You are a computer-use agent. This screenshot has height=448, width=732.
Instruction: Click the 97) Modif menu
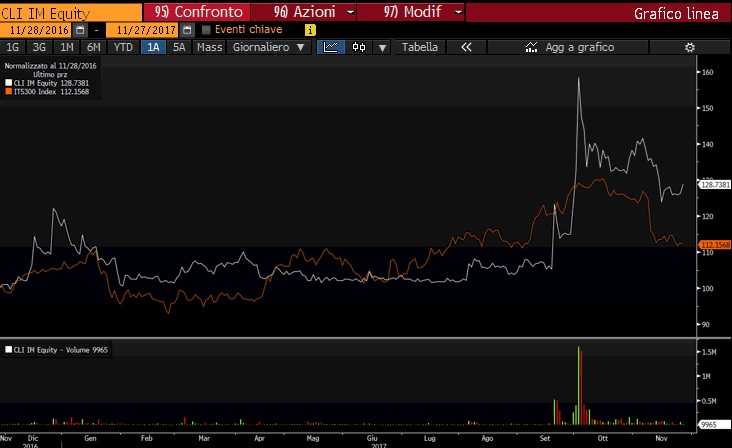click(413, 12)
